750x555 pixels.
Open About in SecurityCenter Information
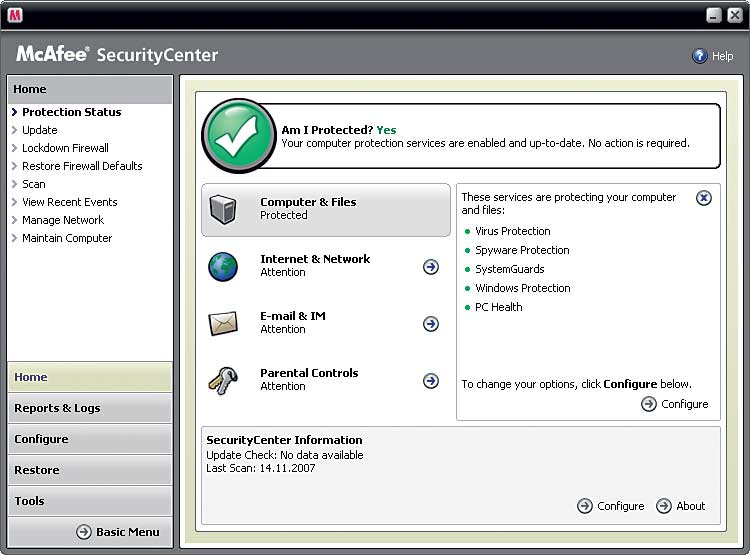[681, 506]
